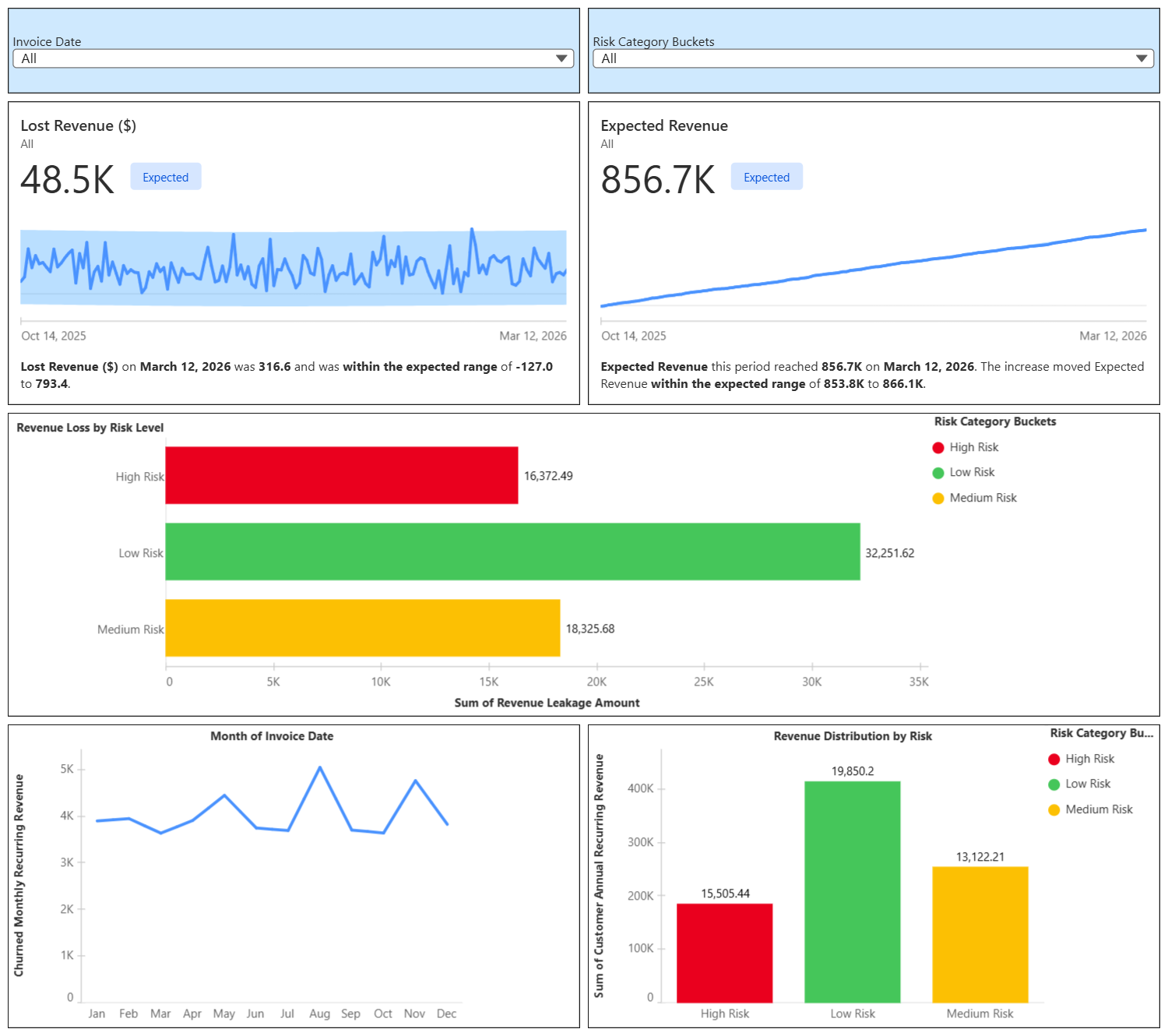The height and width of the screenshot is (1036, 1168).
Task: Click the Aug peak on churned revenue line
Action: click(x=320, y=767)
